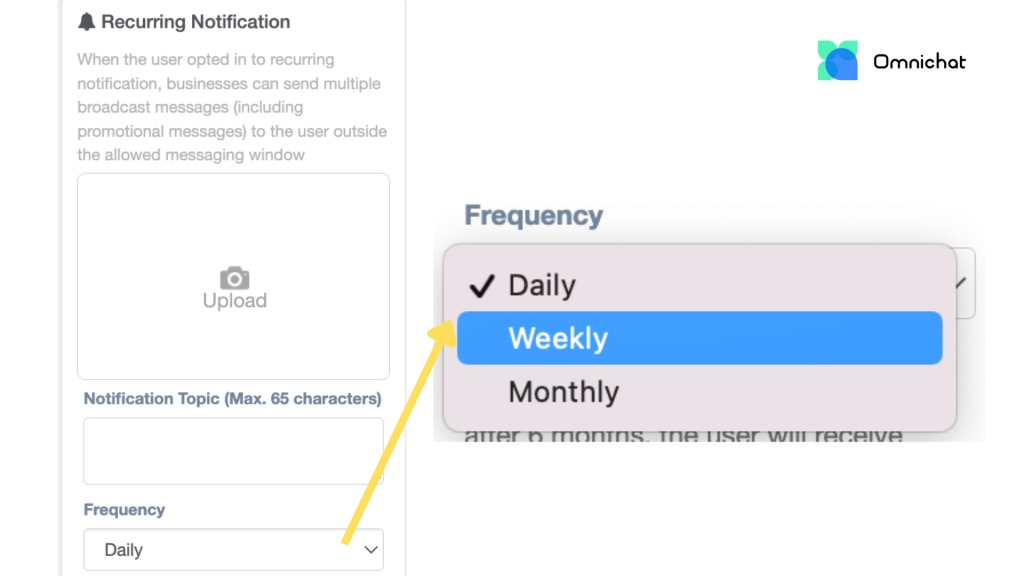Click the cut-off text below the Monthly option
Screen dimensions: 1024x576
[x=683, y=437]
